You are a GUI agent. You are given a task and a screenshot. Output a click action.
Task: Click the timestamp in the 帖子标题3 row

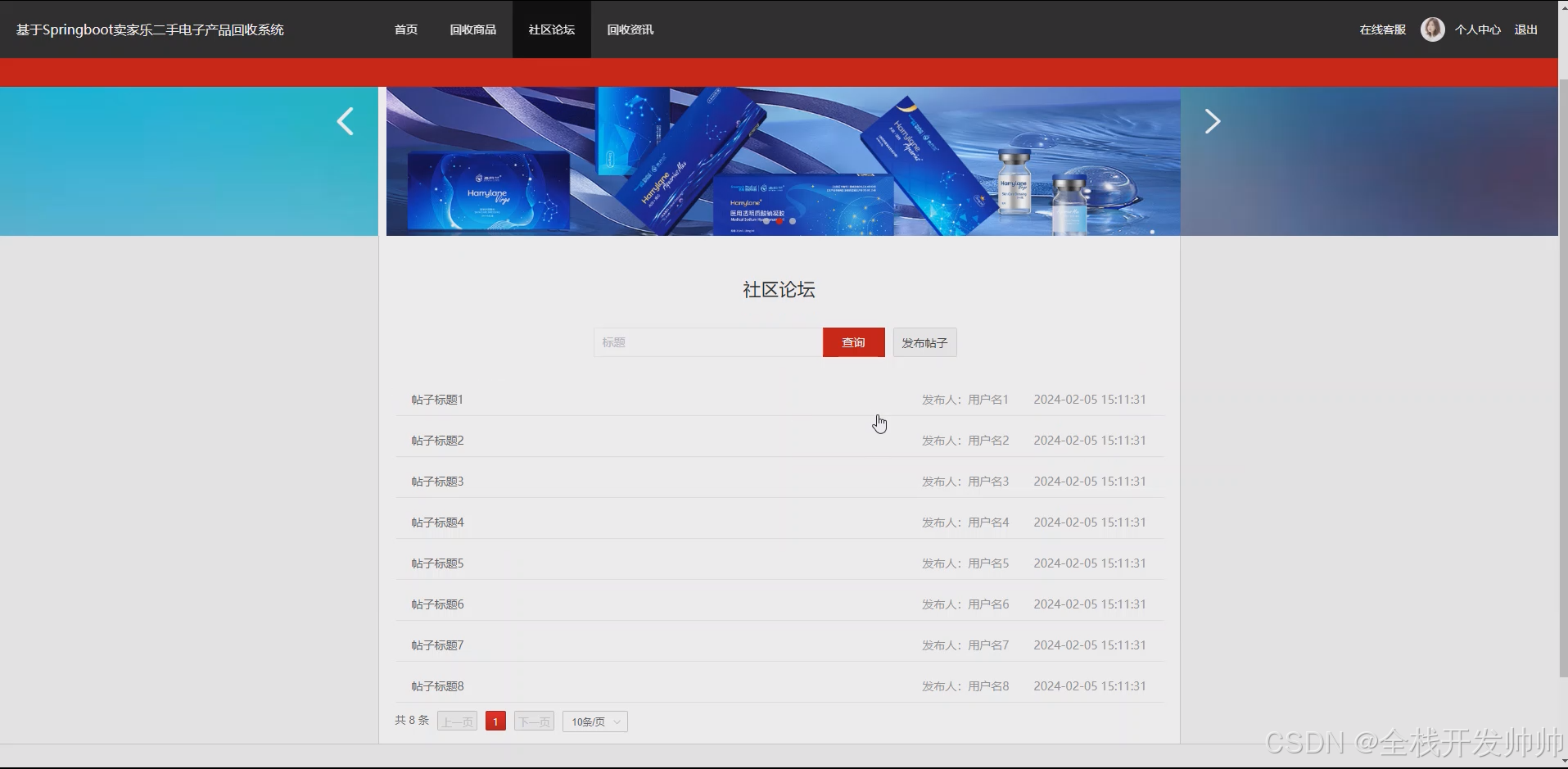pyautogui.click(x=1090, y=482)
